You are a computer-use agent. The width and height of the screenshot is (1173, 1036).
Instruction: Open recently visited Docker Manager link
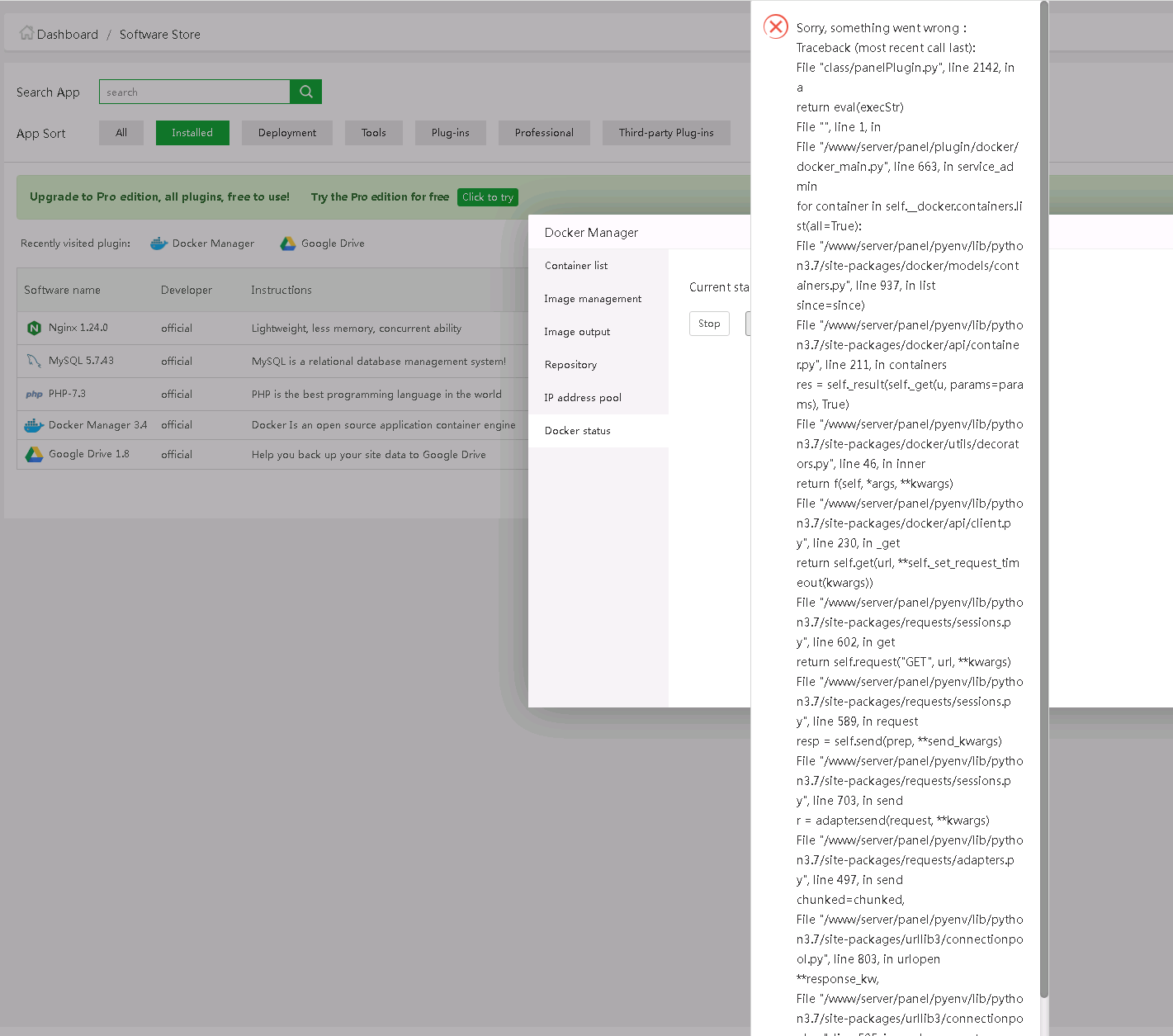(x=213, y=244)
